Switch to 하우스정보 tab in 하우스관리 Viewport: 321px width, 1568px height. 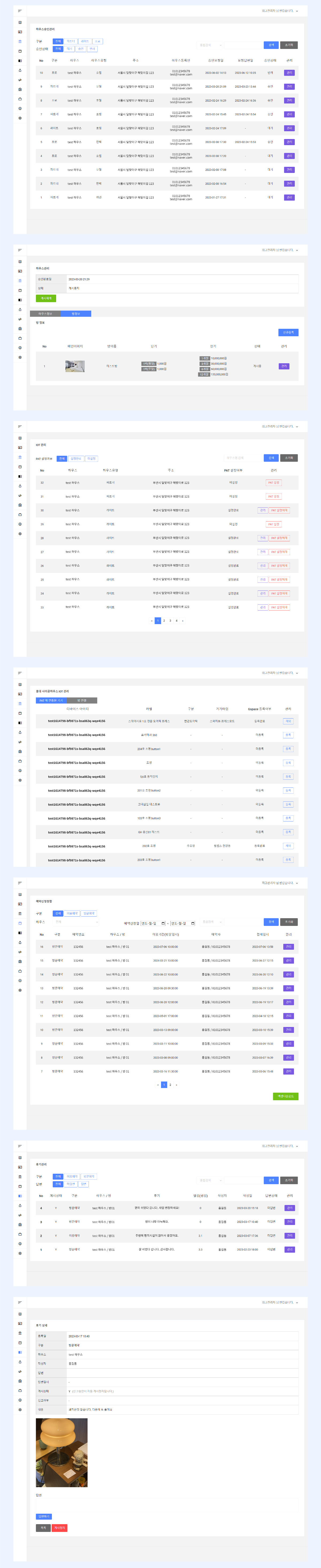45,314
